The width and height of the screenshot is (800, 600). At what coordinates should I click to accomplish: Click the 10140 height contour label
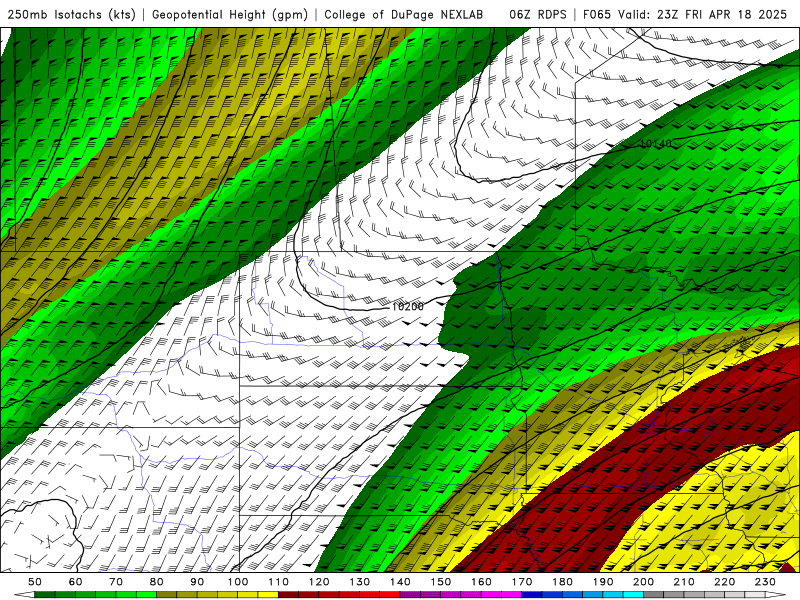tap(656, 144)
